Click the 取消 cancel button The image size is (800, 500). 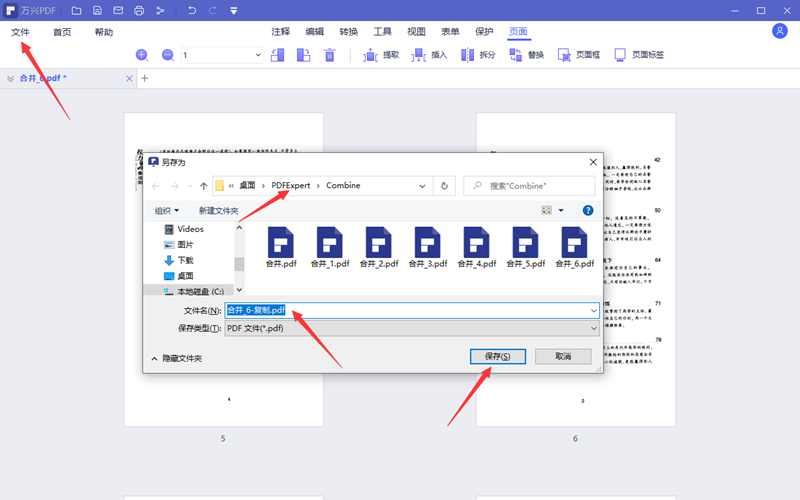(563, 357)
